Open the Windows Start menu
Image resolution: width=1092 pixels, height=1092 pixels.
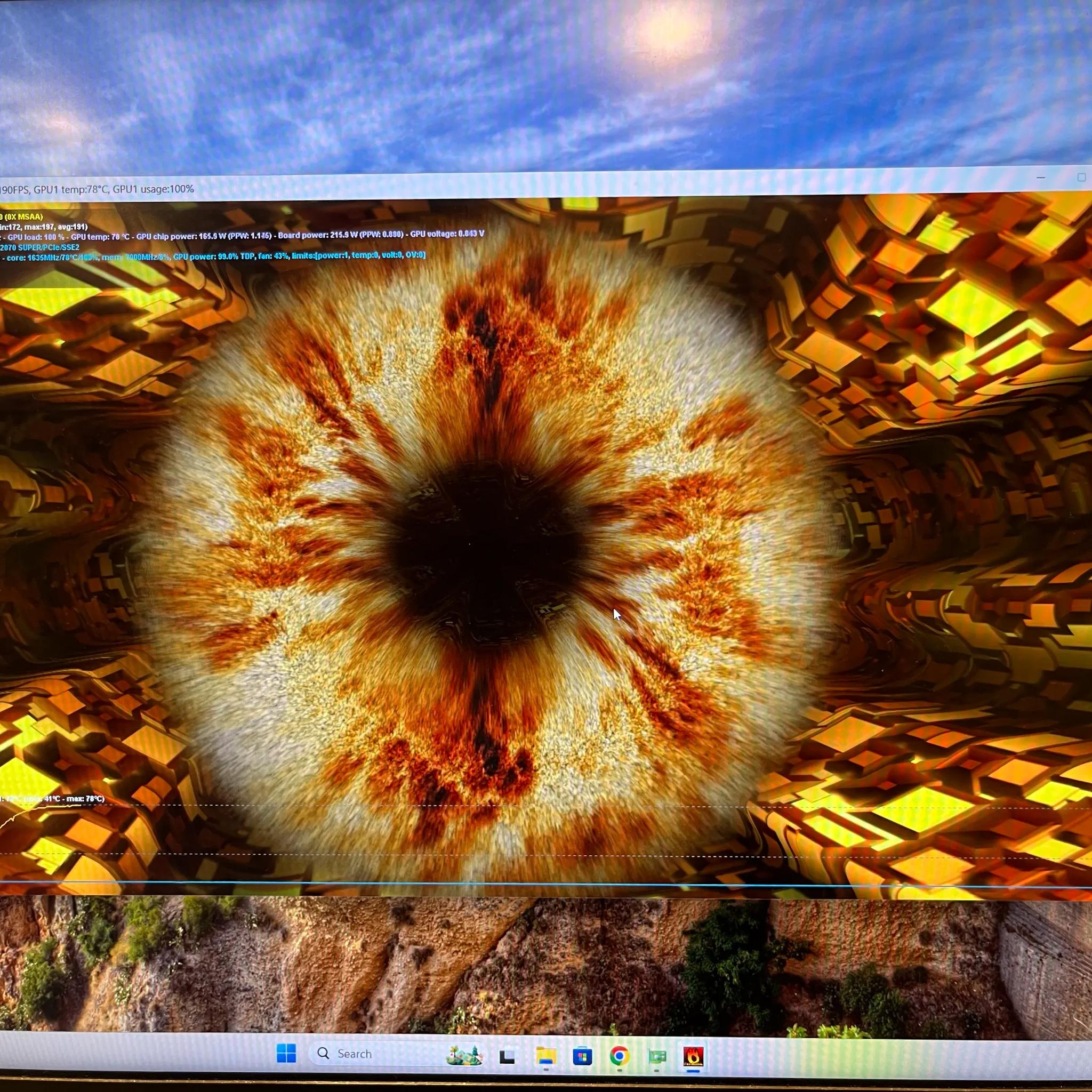click(x=286, y=1054)
